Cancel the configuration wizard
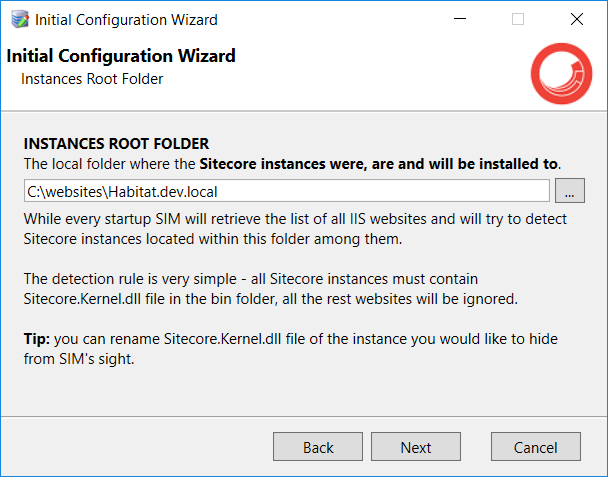Viewport: 608px width, 477px height. click(536, 447)
